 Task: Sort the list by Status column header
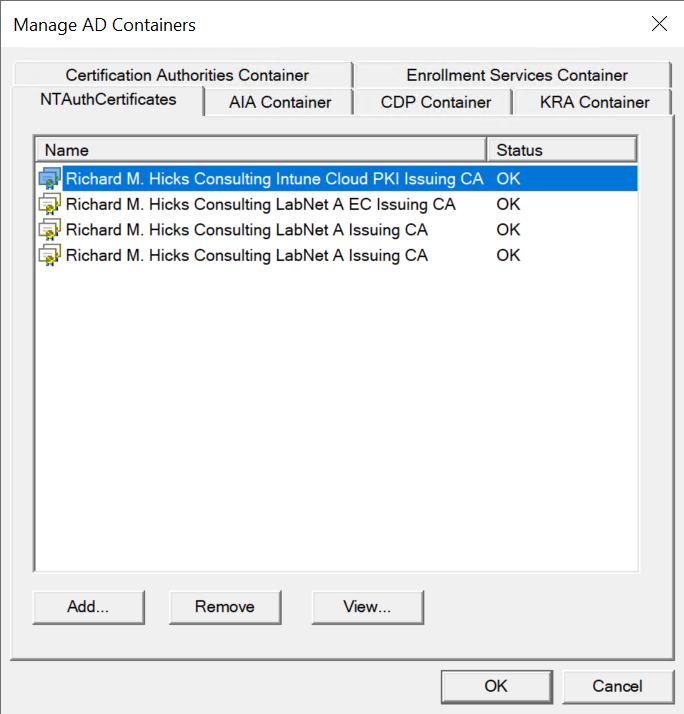[561, 150]
